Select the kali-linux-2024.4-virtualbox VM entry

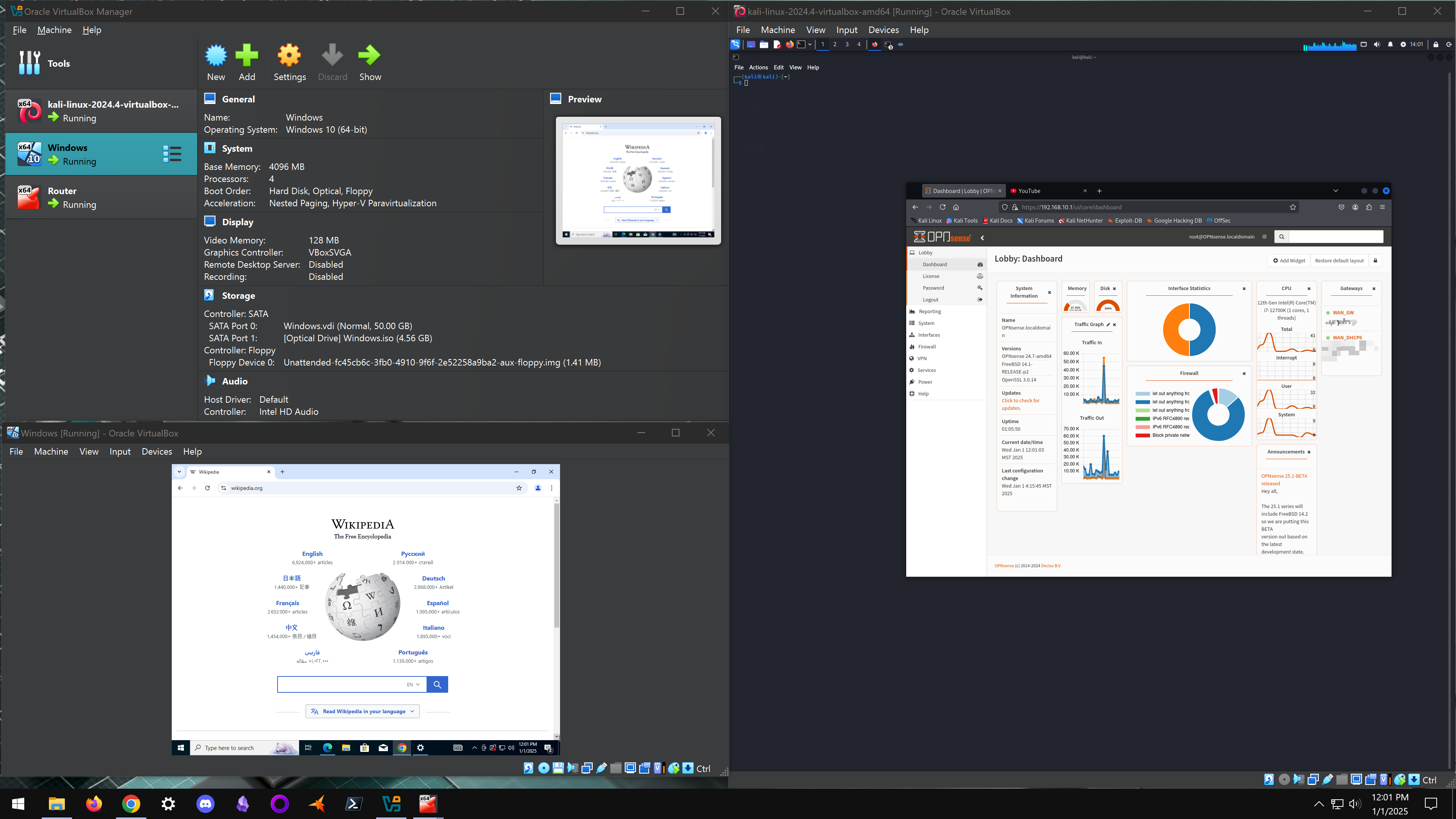coord(101,111)
